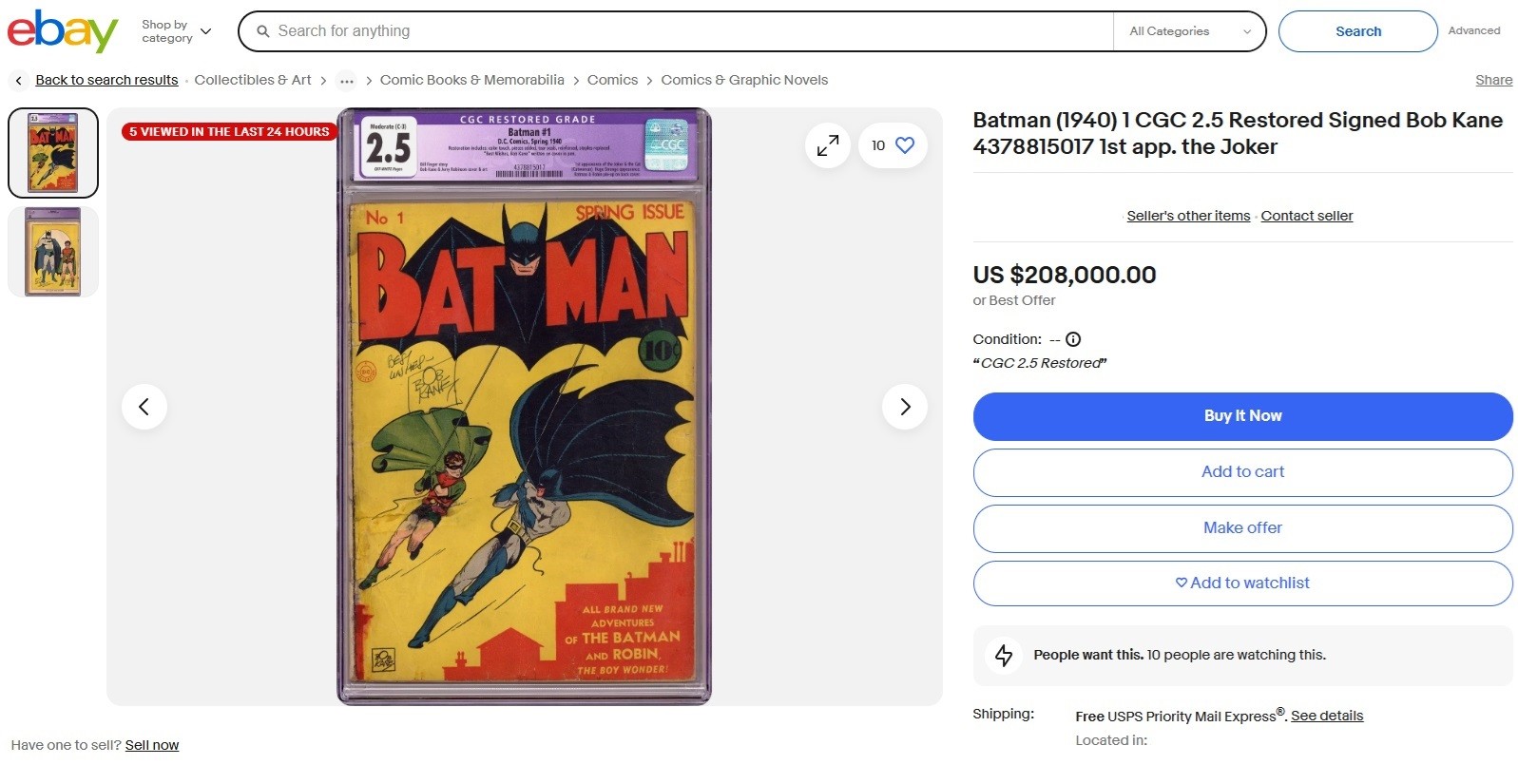Expand the hidden breadcrumb ellipsis
This screenshot has width=1518, height=784.
(347, 81)
